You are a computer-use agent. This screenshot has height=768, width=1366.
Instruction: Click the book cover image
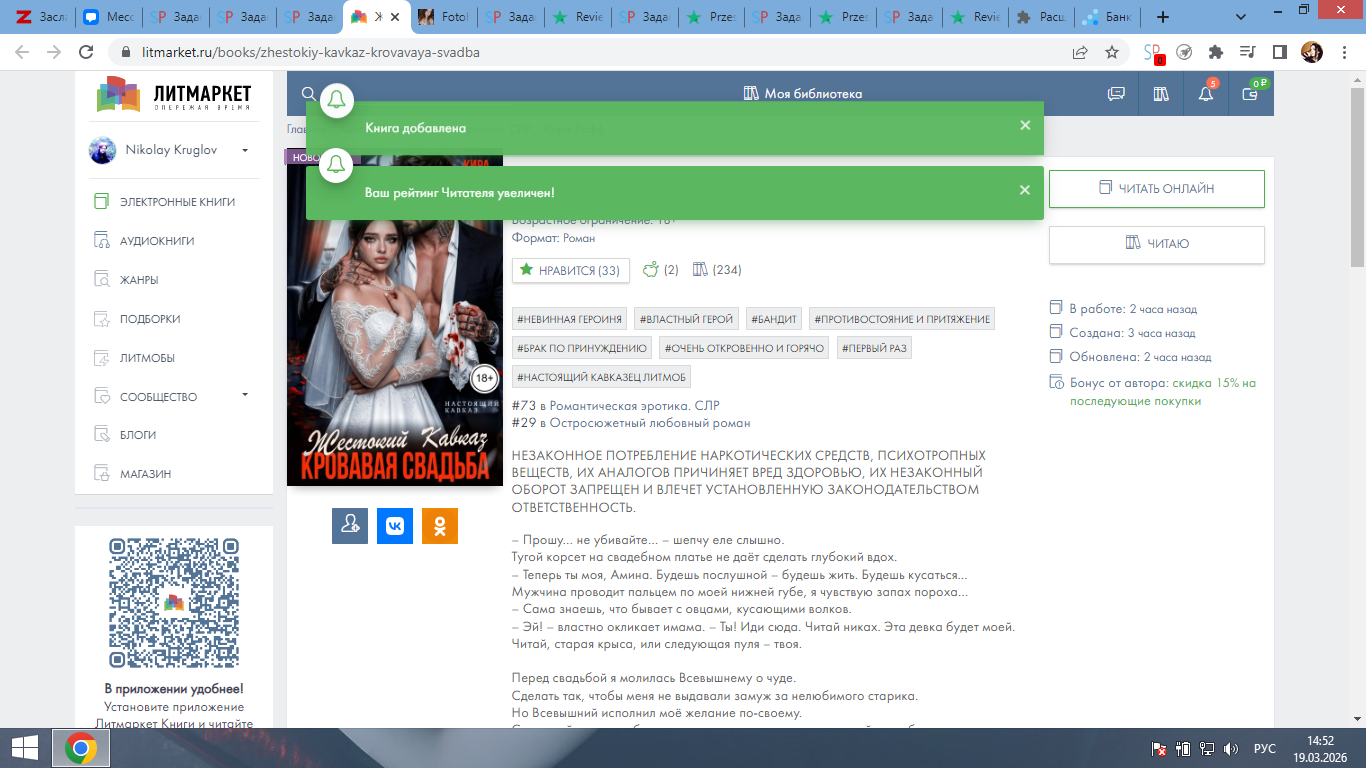pos(395,318)
